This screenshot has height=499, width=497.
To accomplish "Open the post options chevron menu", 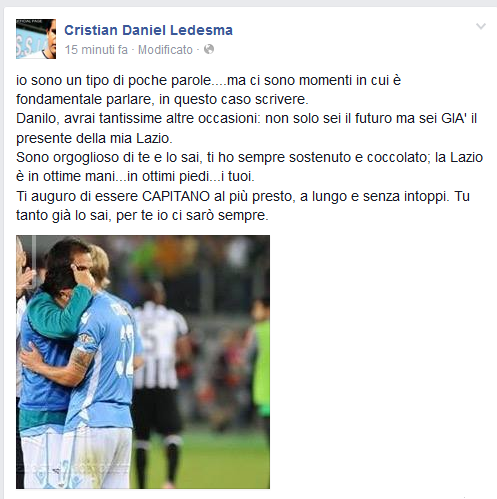I will (481, 26).
